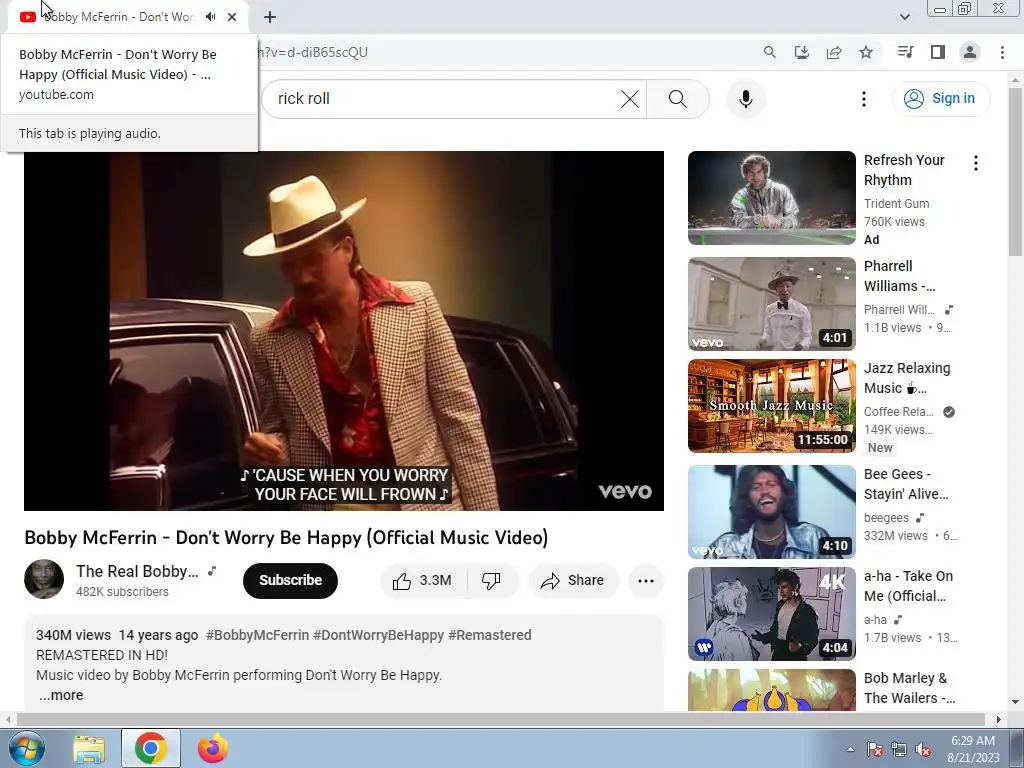Click the Trident Gum advertiser name

click(896, 204)
